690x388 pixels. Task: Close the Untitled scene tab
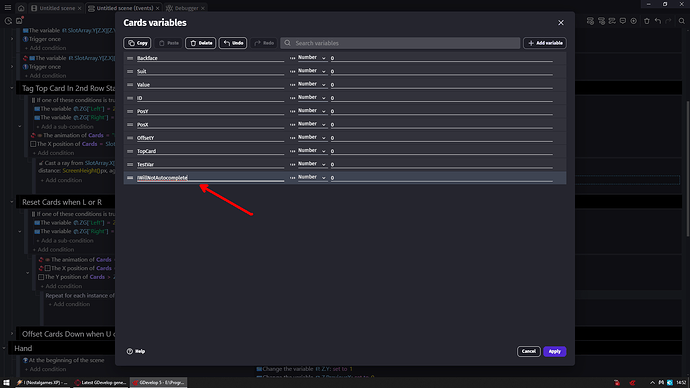(79, 8)
